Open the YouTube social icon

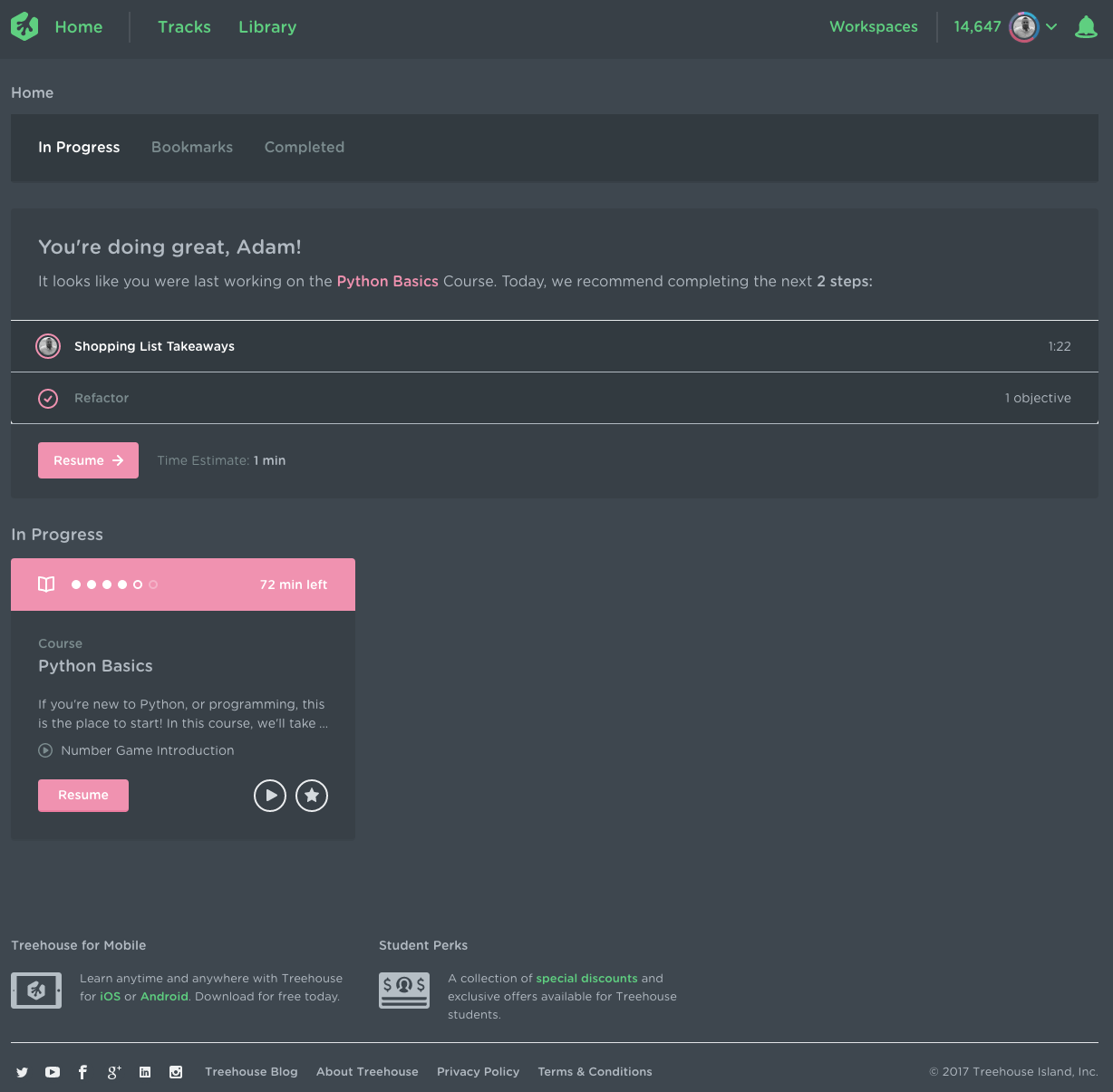coord(53,1072)
